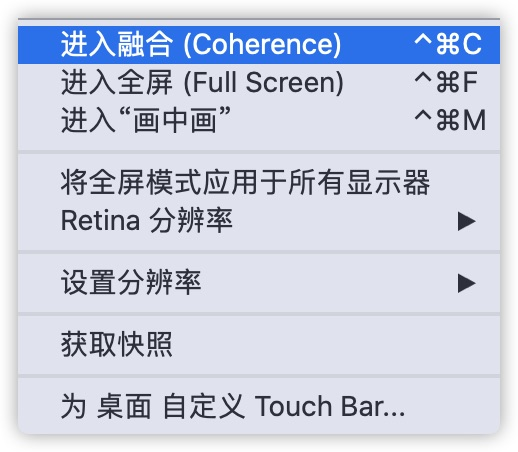Click the "Touch Bar..." text
The width and height of the screenshot is (518, 452).
click(330, 406)
